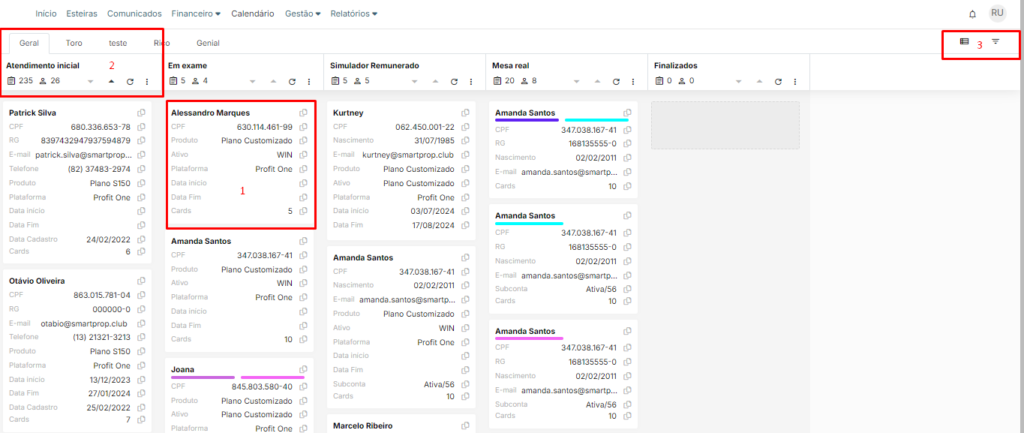Viewport: 1024px width, 433px height.
Task: Open the notifications bell
Action: tap(972, 14)
